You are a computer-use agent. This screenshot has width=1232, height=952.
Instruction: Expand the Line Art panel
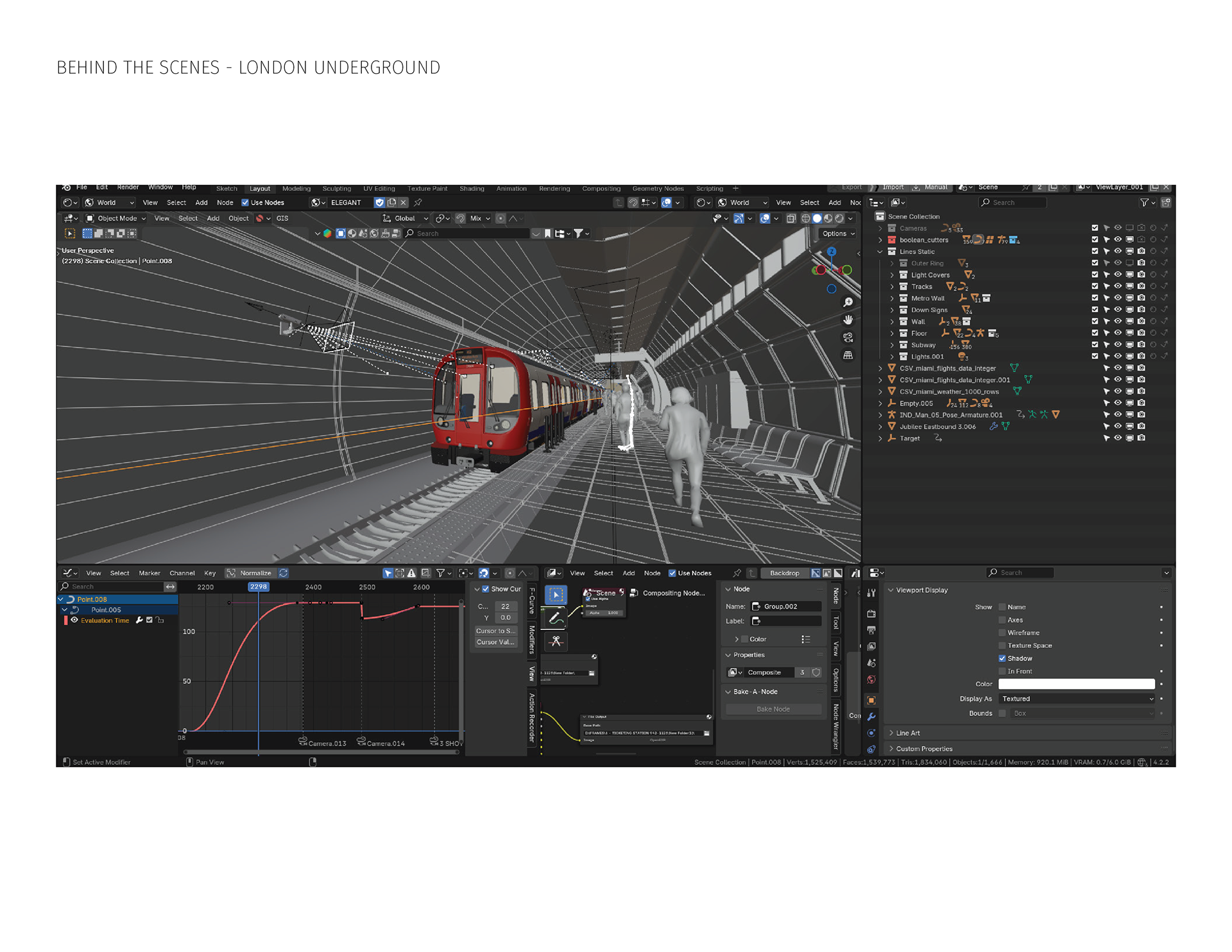(x=908, y=733)
